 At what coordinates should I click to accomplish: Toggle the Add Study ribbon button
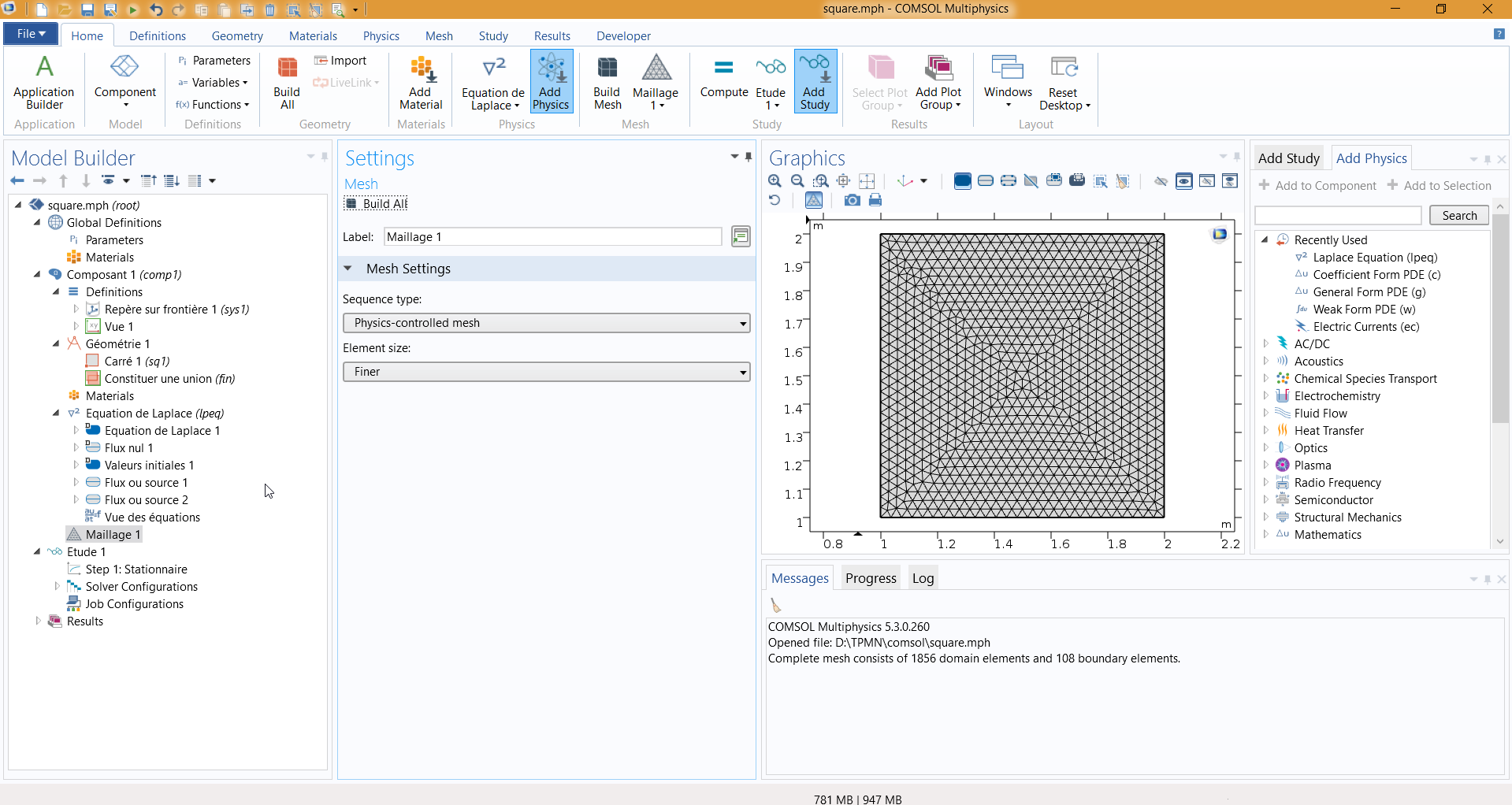(815, 82)
